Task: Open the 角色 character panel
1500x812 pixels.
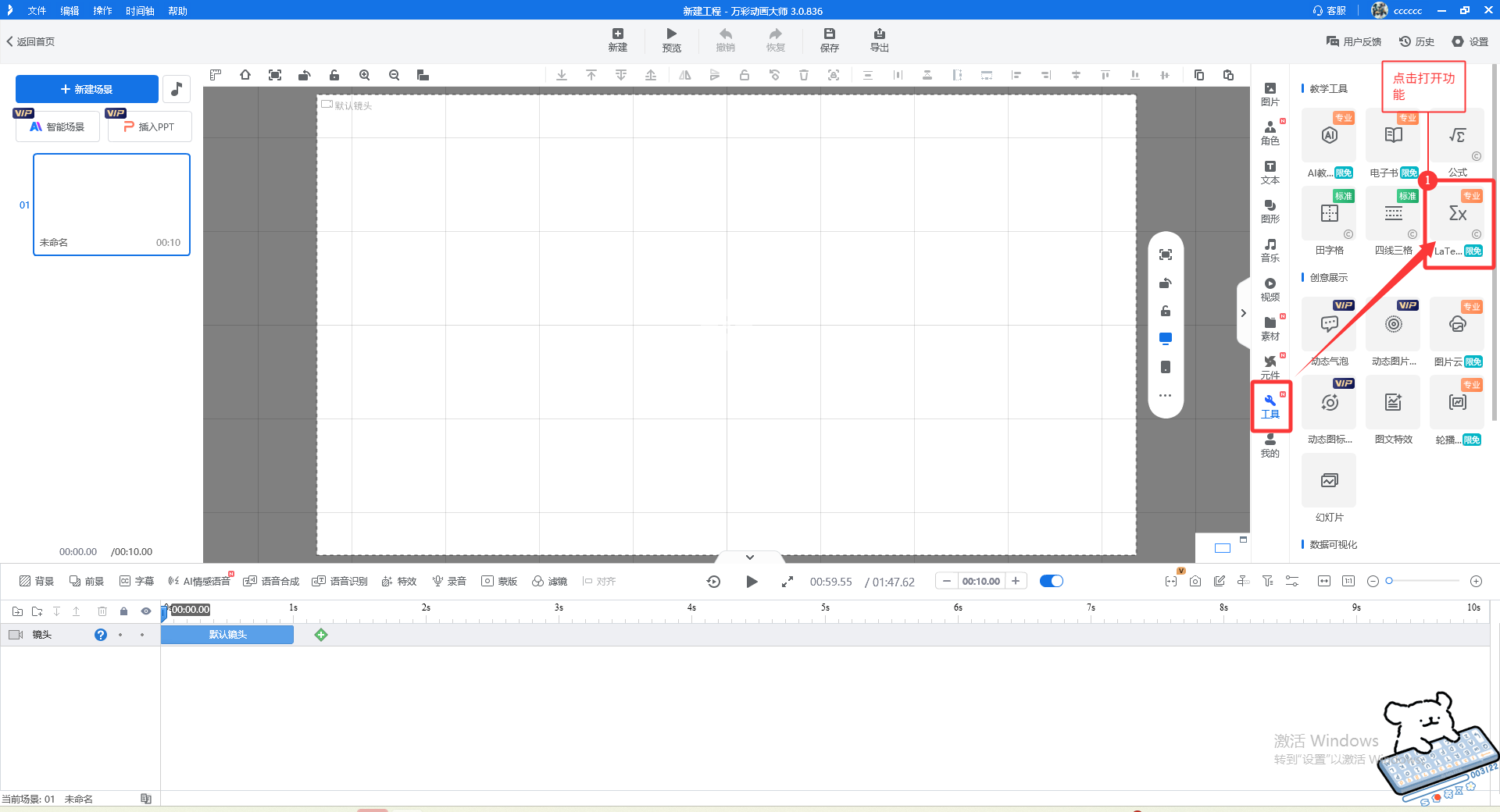Action: (x=1270, y=132)
